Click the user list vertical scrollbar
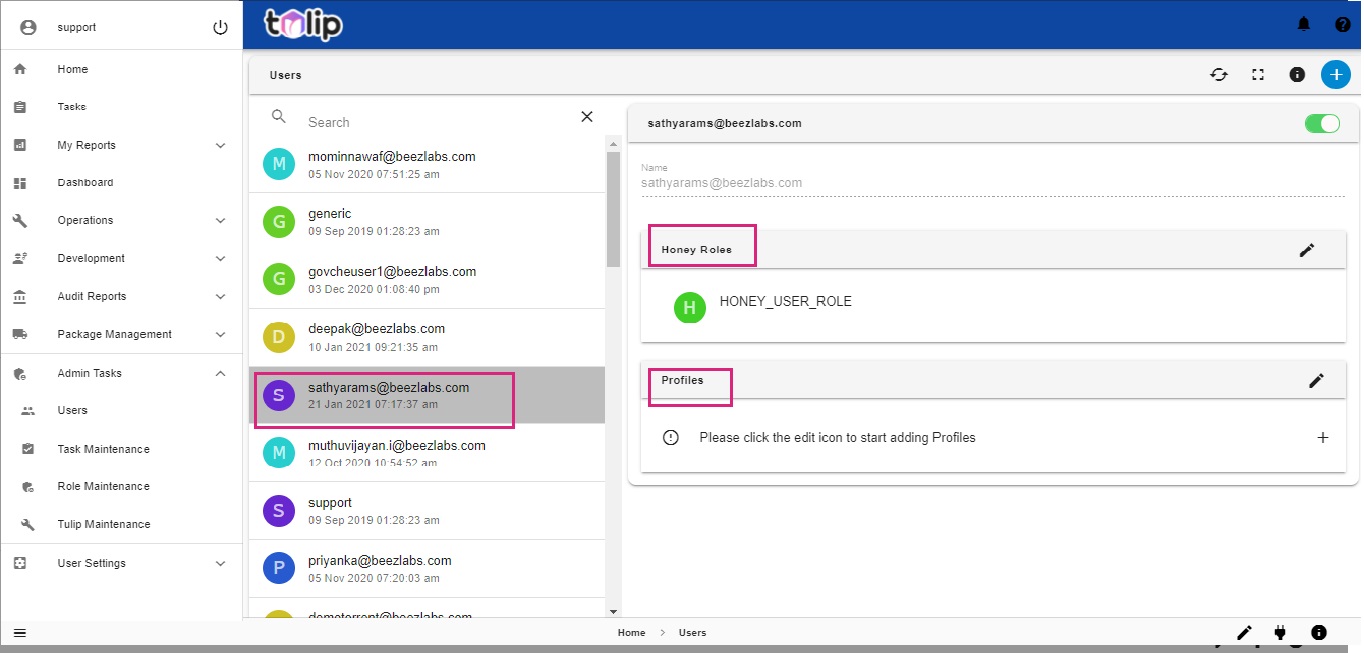 pyautogui.click(x=613, y=210)
